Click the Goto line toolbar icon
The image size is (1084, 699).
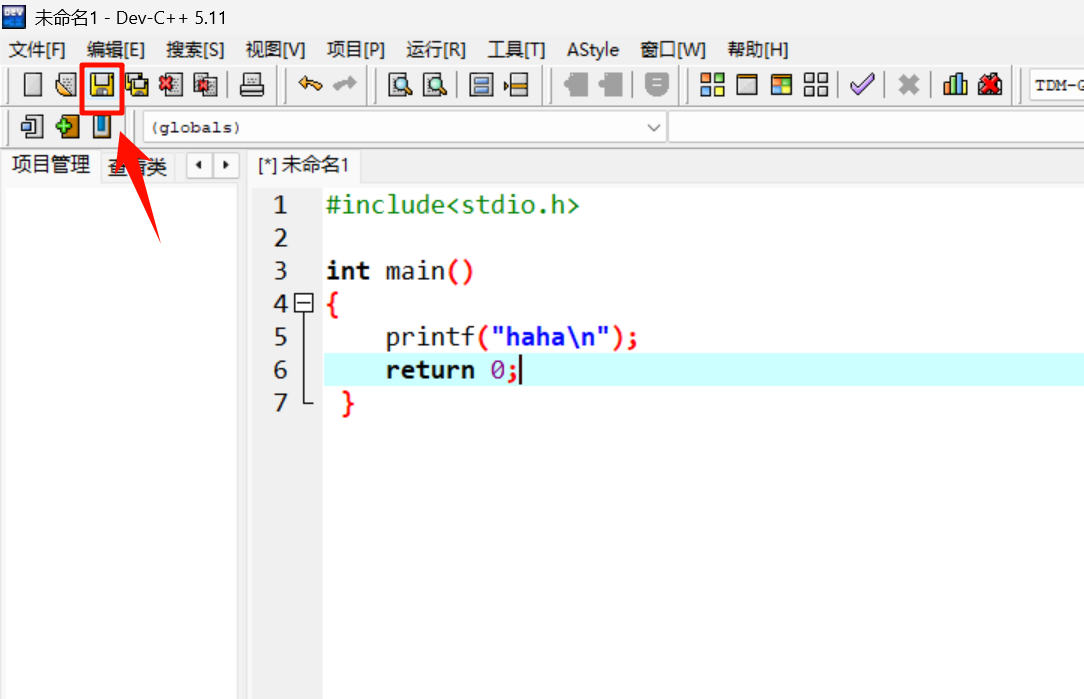516,85
